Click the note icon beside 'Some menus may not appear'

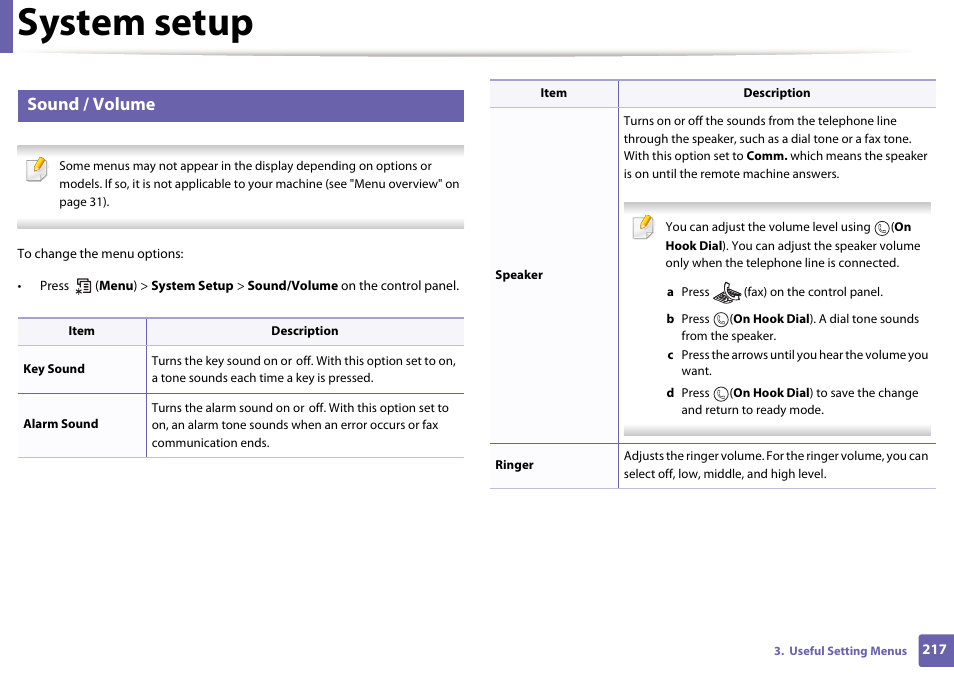(37, 169)
